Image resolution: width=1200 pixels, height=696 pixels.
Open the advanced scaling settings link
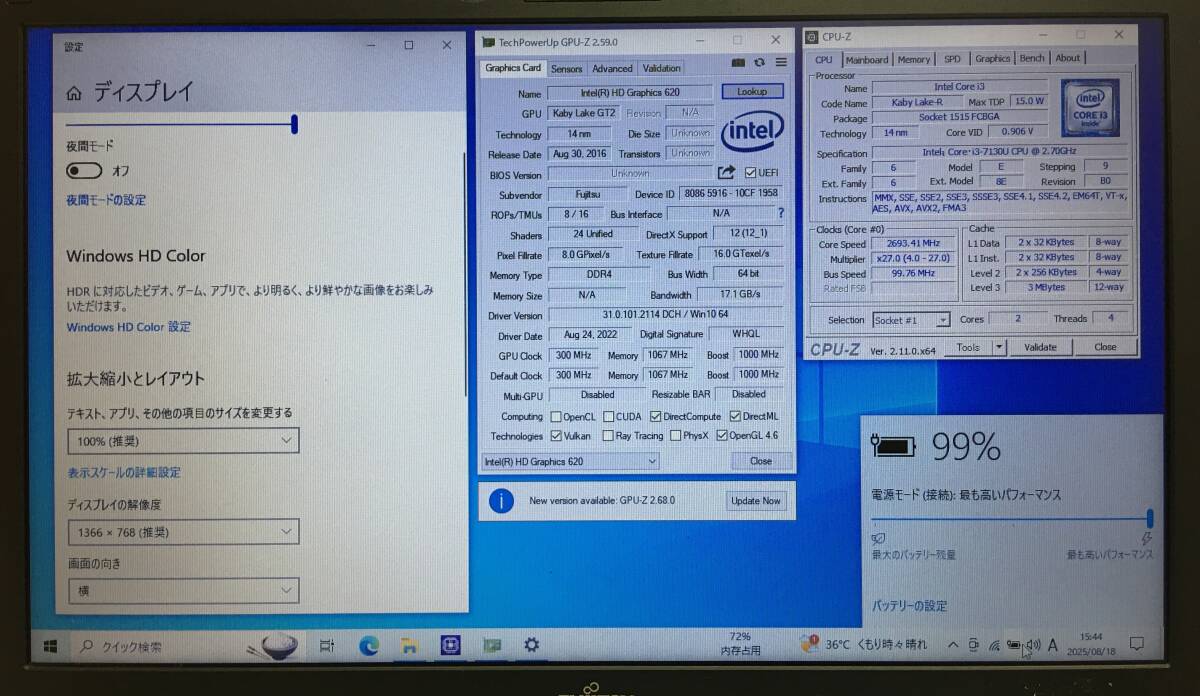pyautogui.click(x=124, y=472)
